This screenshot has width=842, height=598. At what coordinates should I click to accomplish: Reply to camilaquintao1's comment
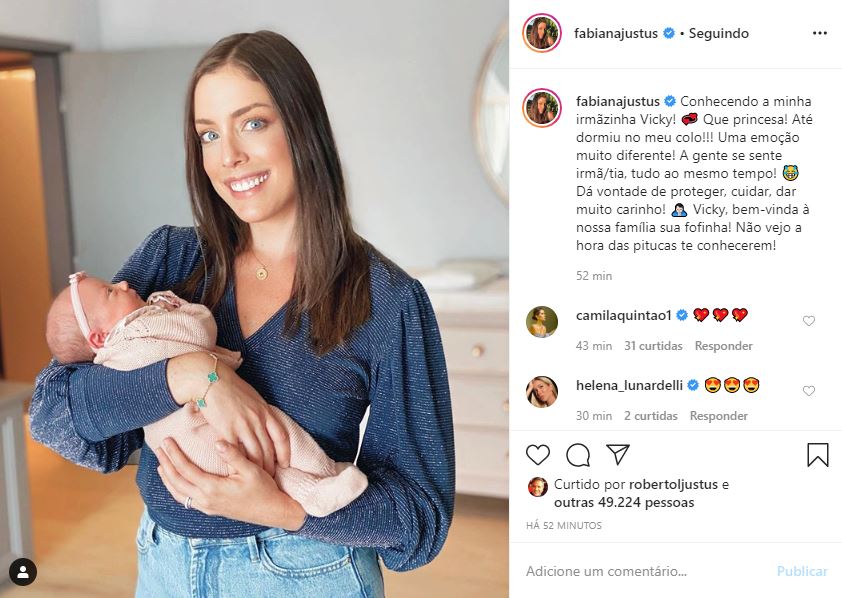coord(723,346)
